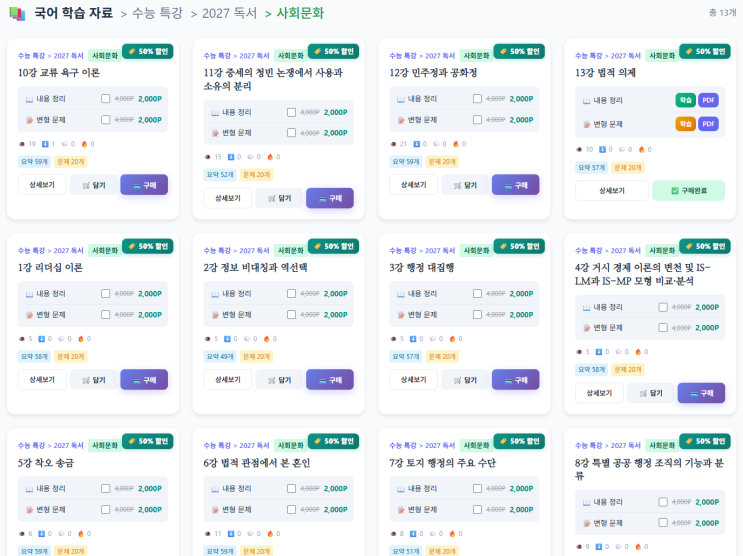Click the comment bubble icon on 13강 card
The height and width of the screenshot is (556, 743).
(x=621, y=150)
